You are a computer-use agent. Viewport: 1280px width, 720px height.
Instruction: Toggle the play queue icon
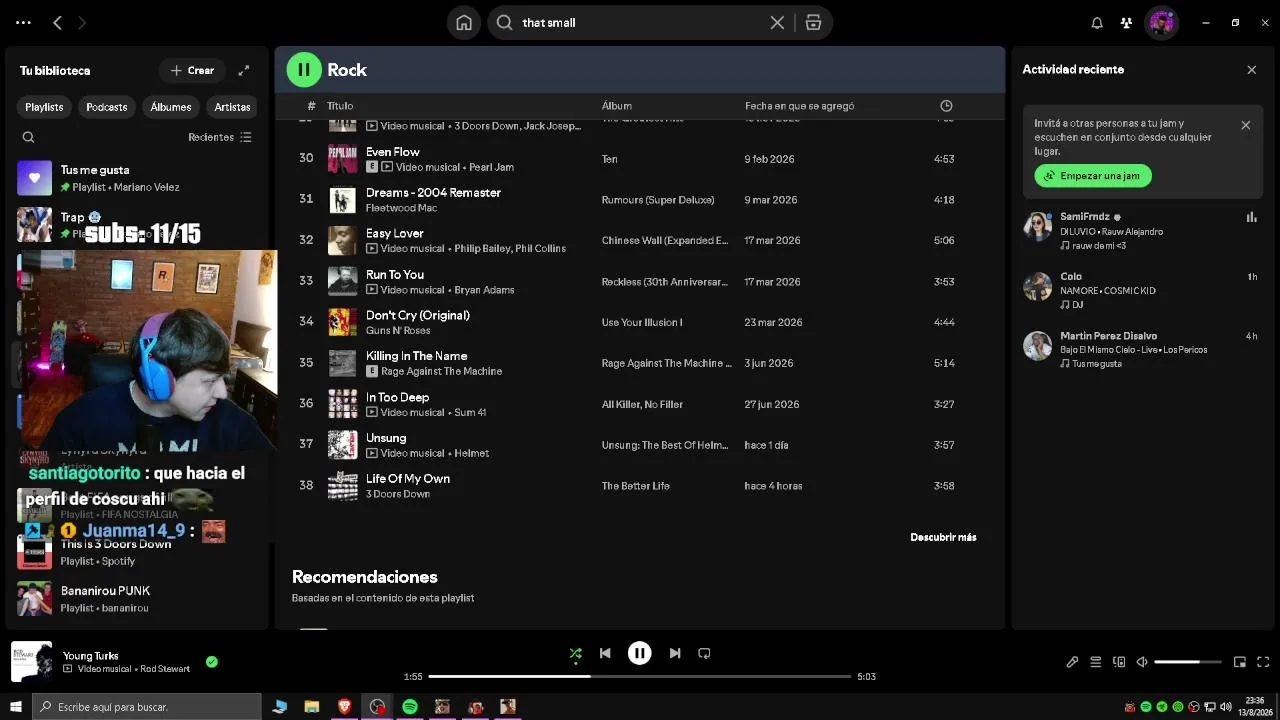click(x=1095, y=662)
